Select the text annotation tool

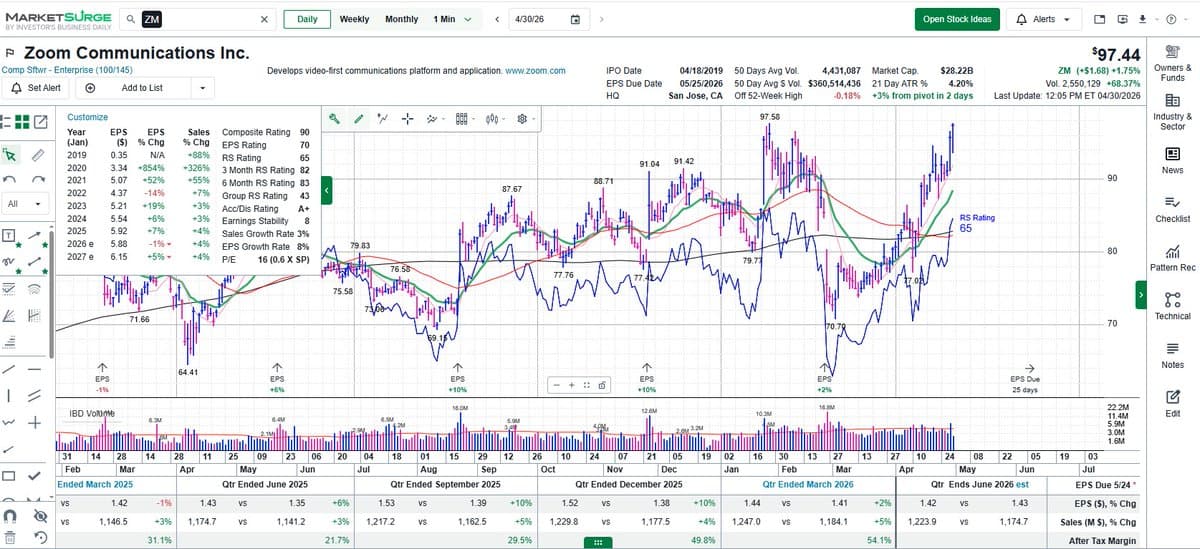click(10, 236)
